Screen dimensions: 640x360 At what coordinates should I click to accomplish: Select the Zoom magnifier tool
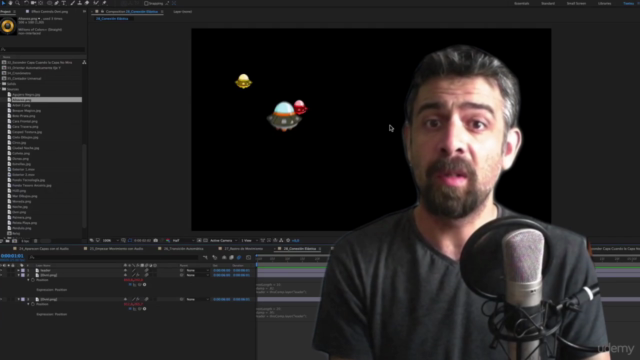(x=18, y=3)
